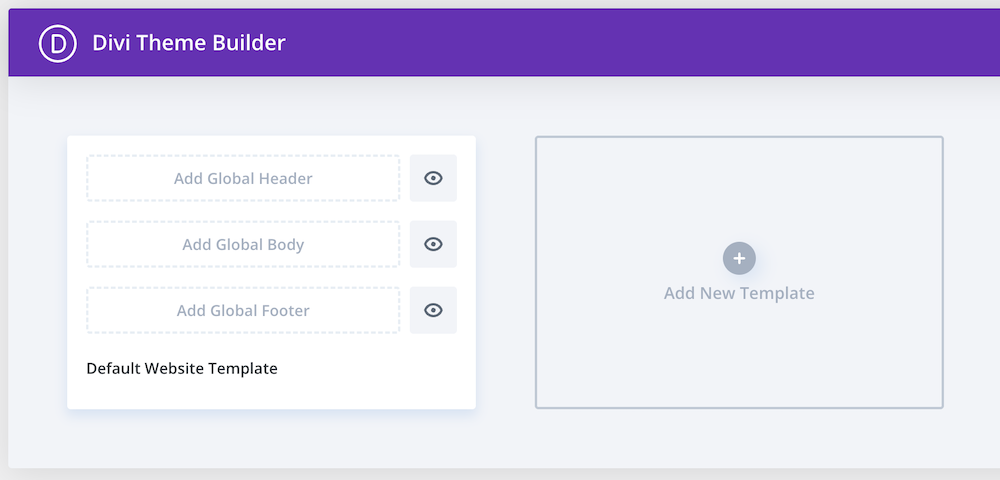Hide the Global Body with eye icon
Viewport: 1000px width, 480px height.
point(433,244)
